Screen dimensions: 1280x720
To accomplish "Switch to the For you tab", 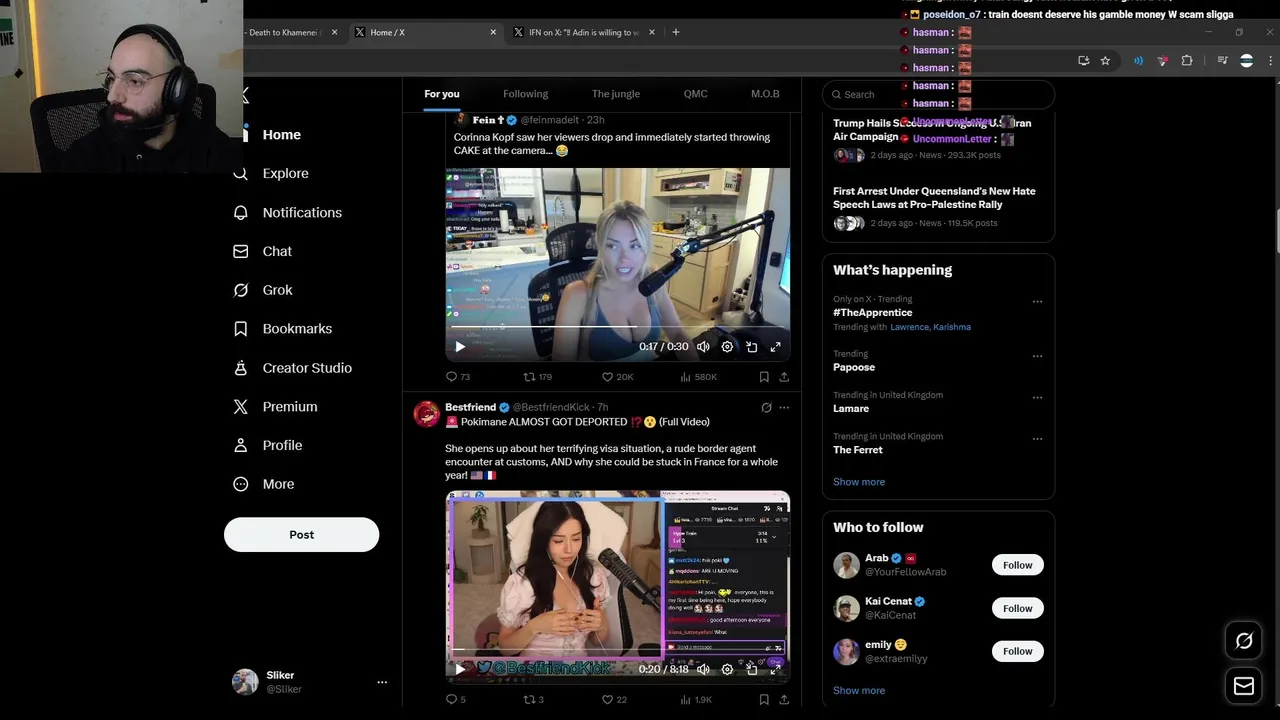I will [442, 94].
